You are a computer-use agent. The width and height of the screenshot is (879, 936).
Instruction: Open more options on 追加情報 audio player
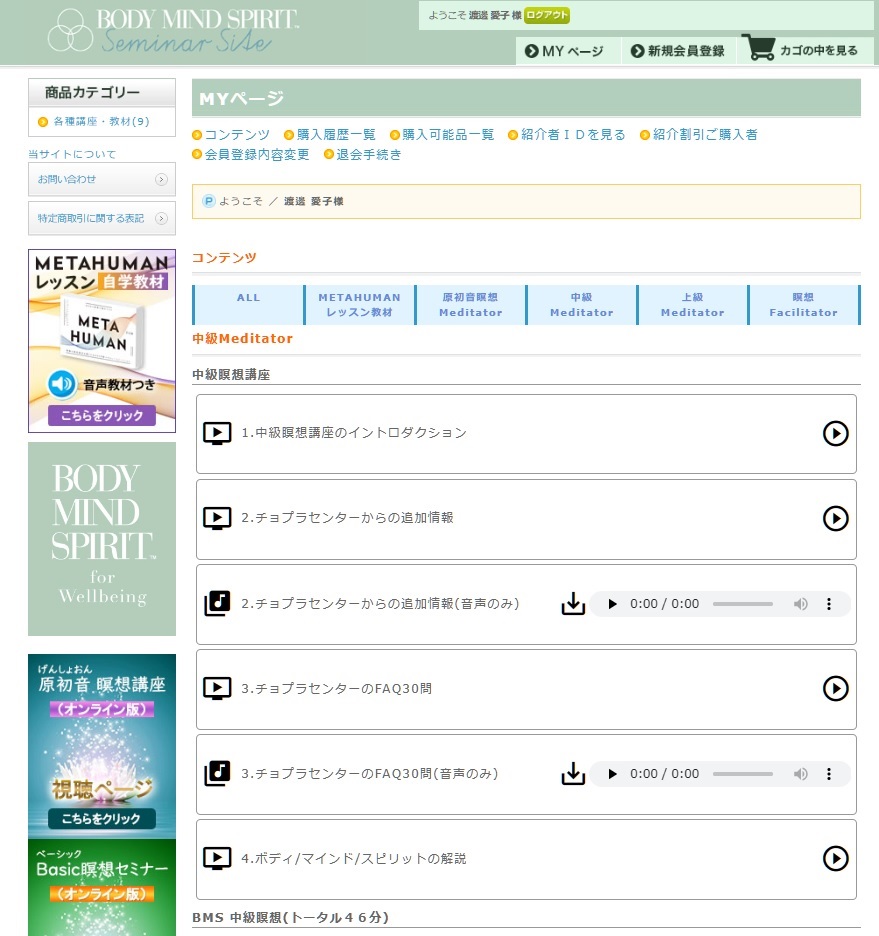829,604
